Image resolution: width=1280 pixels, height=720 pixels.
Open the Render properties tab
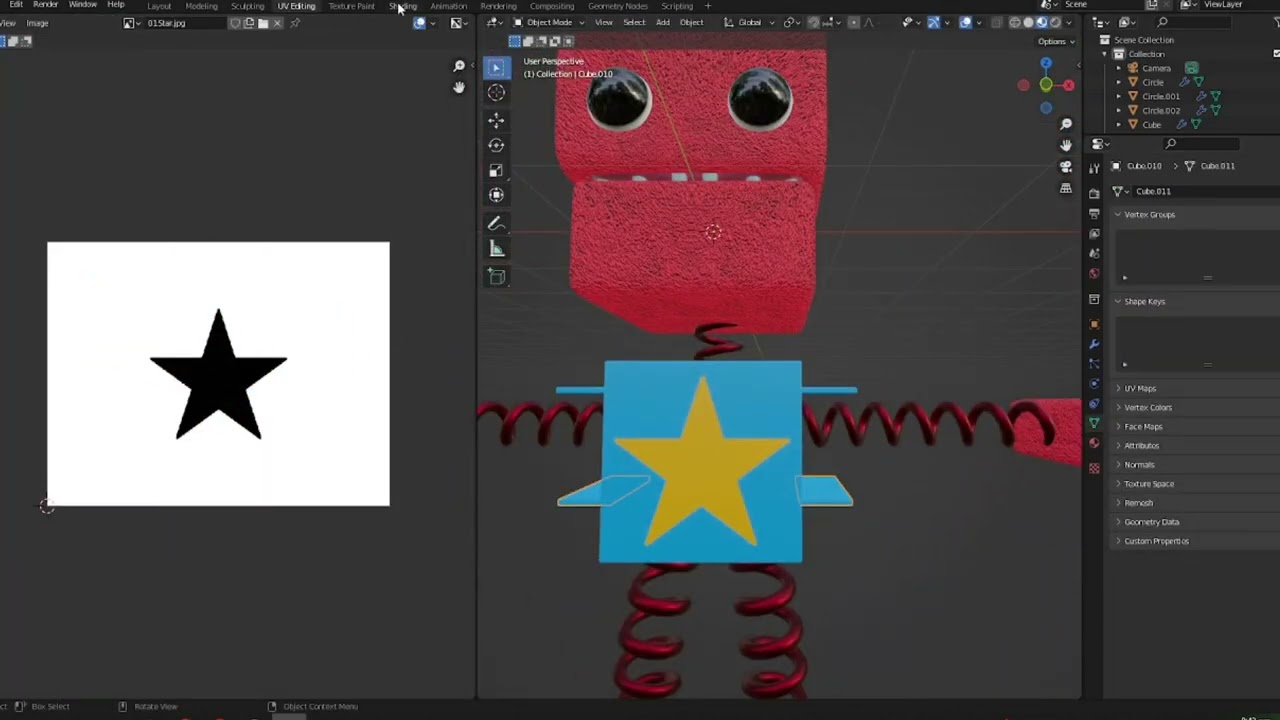click(1094, 193)
